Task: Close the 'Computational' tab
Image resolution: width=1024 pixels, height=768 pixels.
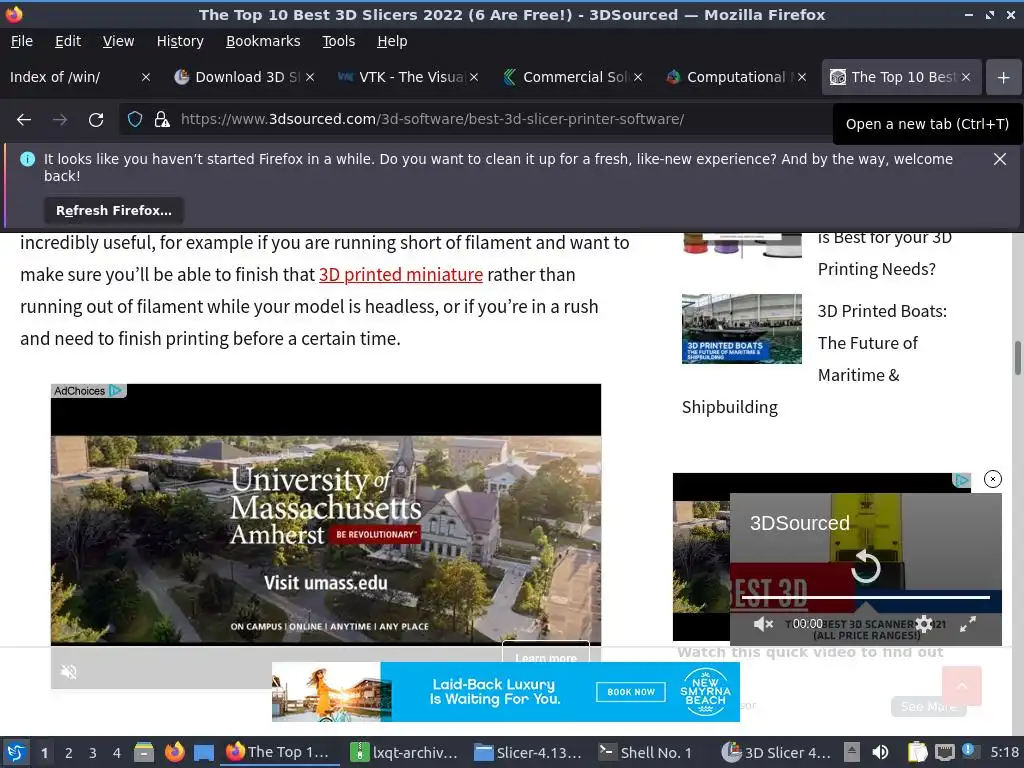Action: [x=802, y=77]
